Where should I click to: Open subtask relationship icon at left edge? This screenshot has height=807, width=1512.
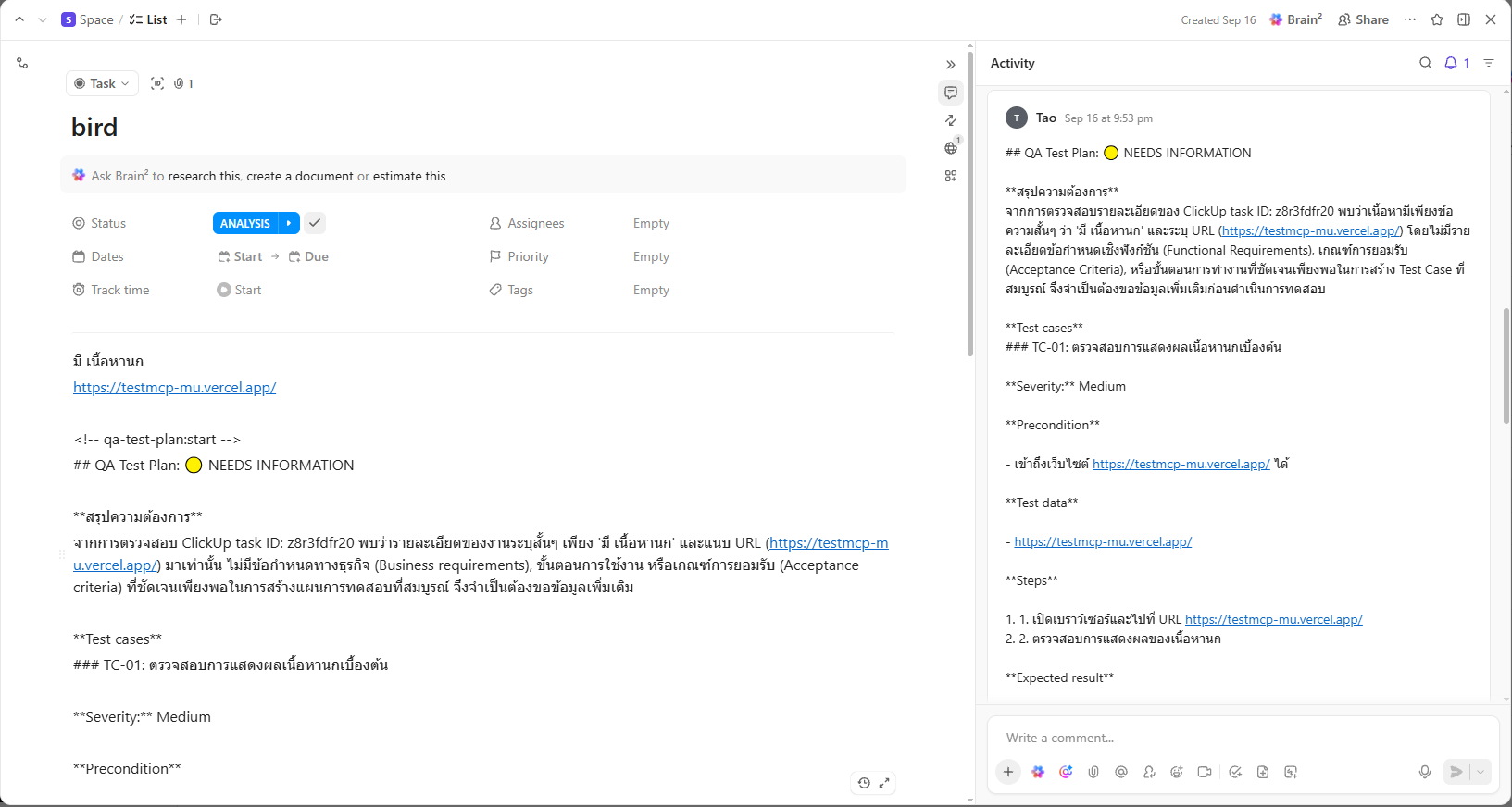(22, 63)
